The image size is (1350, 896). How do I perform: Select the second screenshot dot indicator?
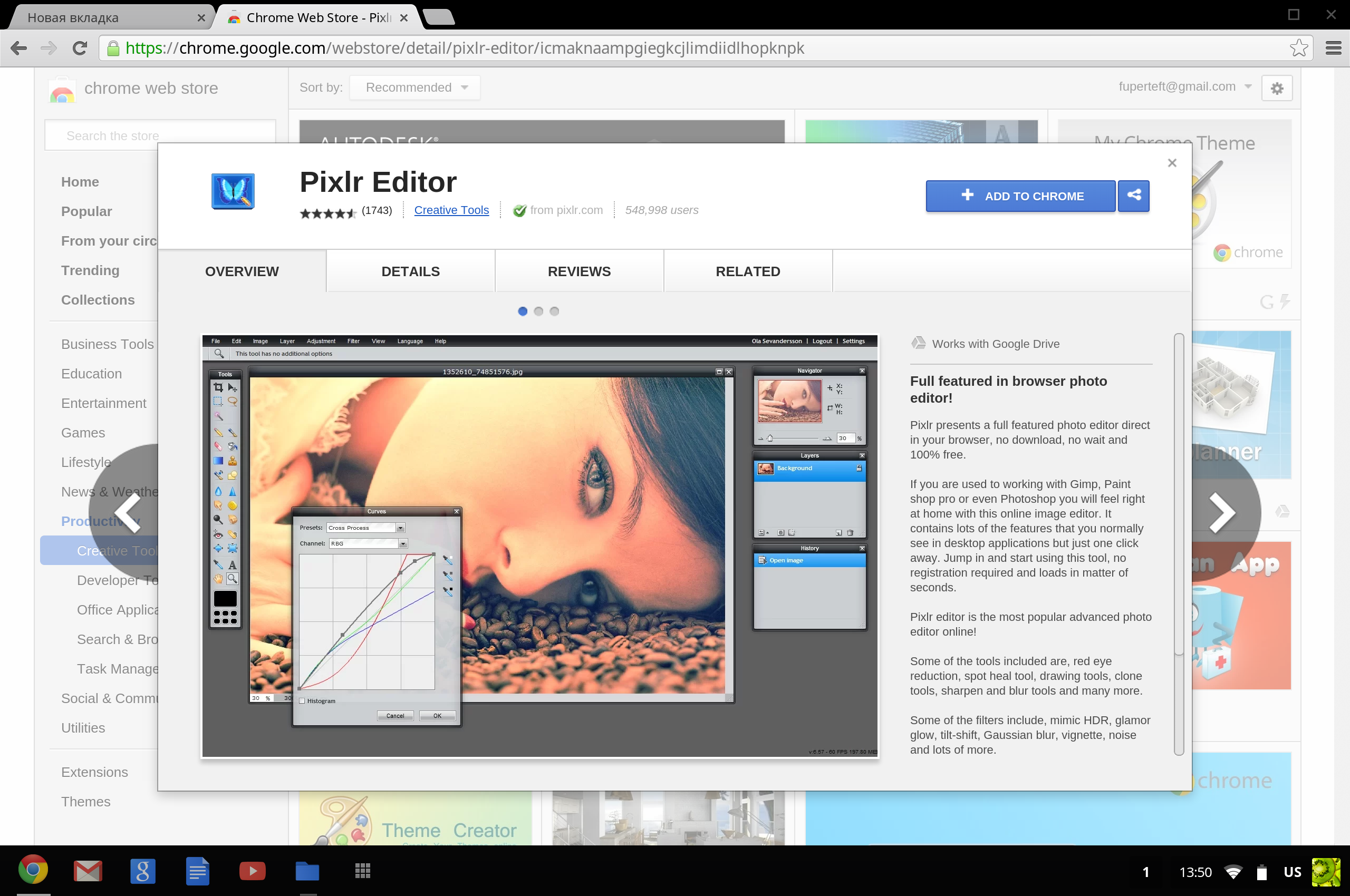(x=538, y=311)
